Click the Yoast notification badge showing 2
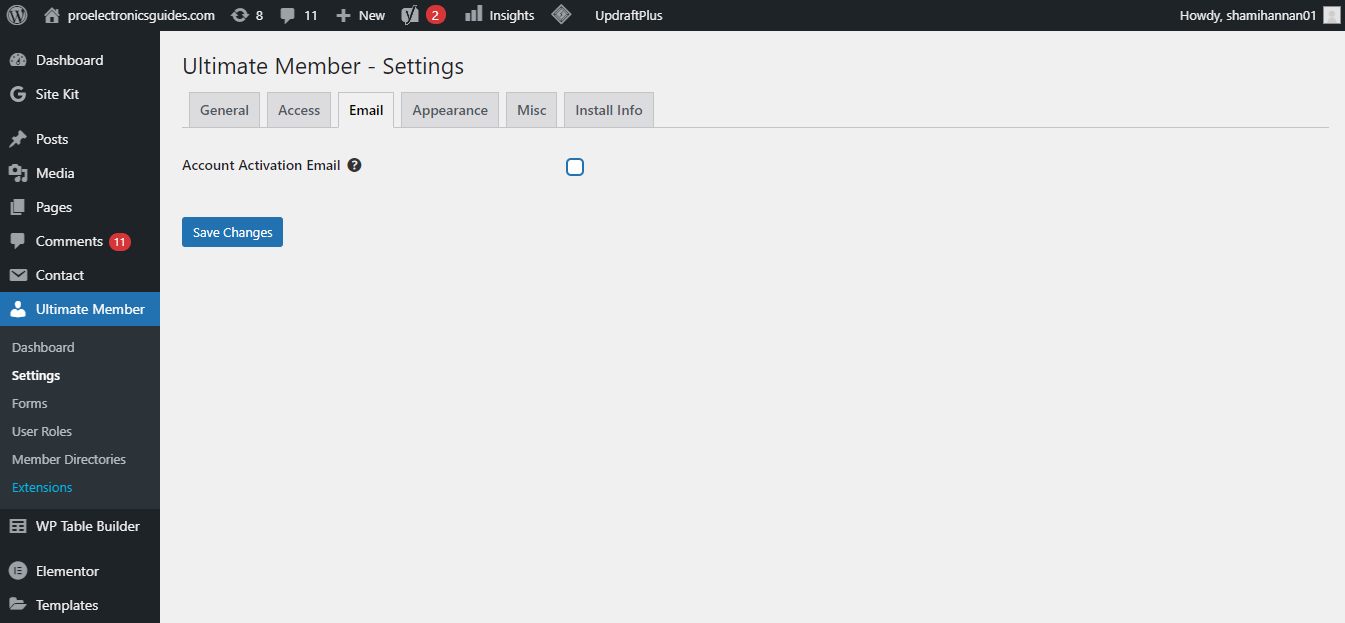Viewport: 1345px width, 623px height. (x=435, y=15)
